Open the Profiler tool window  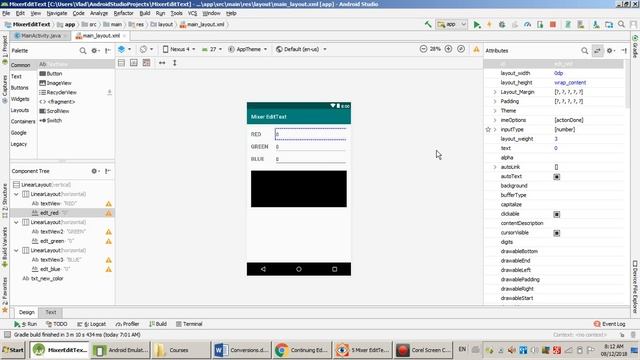coord(127,324)
